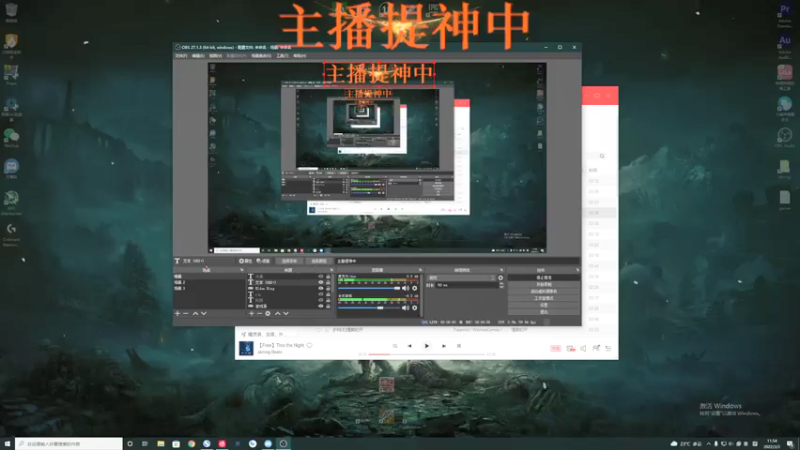
Task: Pop out Sources dock panel icon
Action: point(332,270)
